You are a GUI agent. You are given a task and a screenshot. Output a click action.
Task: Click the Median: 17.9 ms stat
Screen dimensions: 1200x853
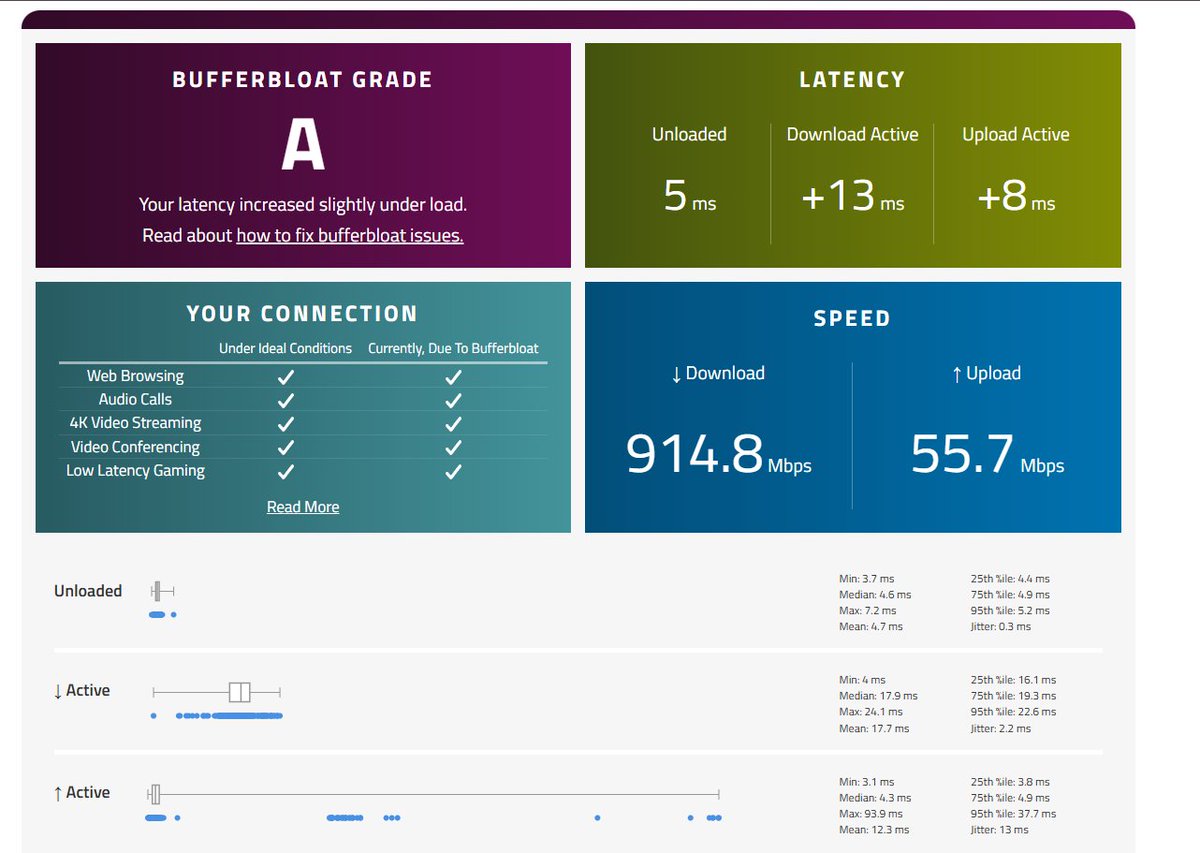[x=878, y=696]
